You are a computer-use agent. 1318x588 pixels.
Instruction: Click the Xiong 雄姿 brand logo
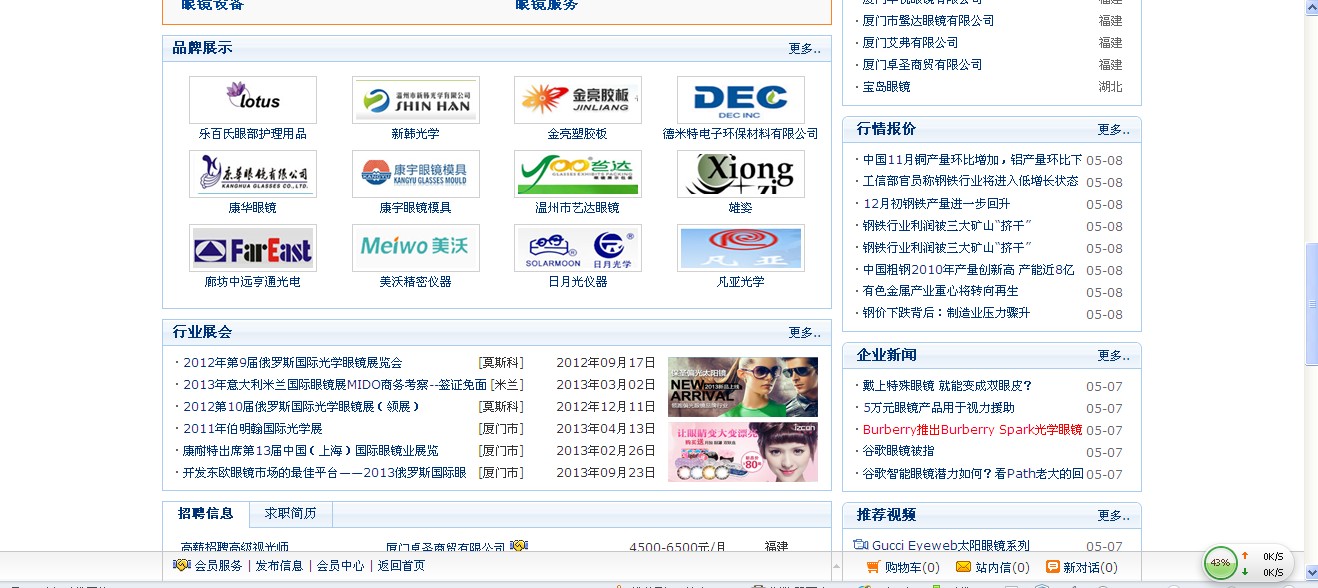click(740, 174)
